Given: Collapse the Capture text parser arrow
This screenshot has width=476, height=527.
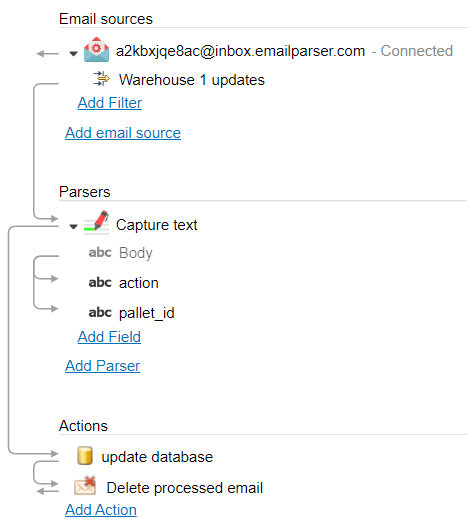Looking at the screenshot, I should click(x=73, y=227).
